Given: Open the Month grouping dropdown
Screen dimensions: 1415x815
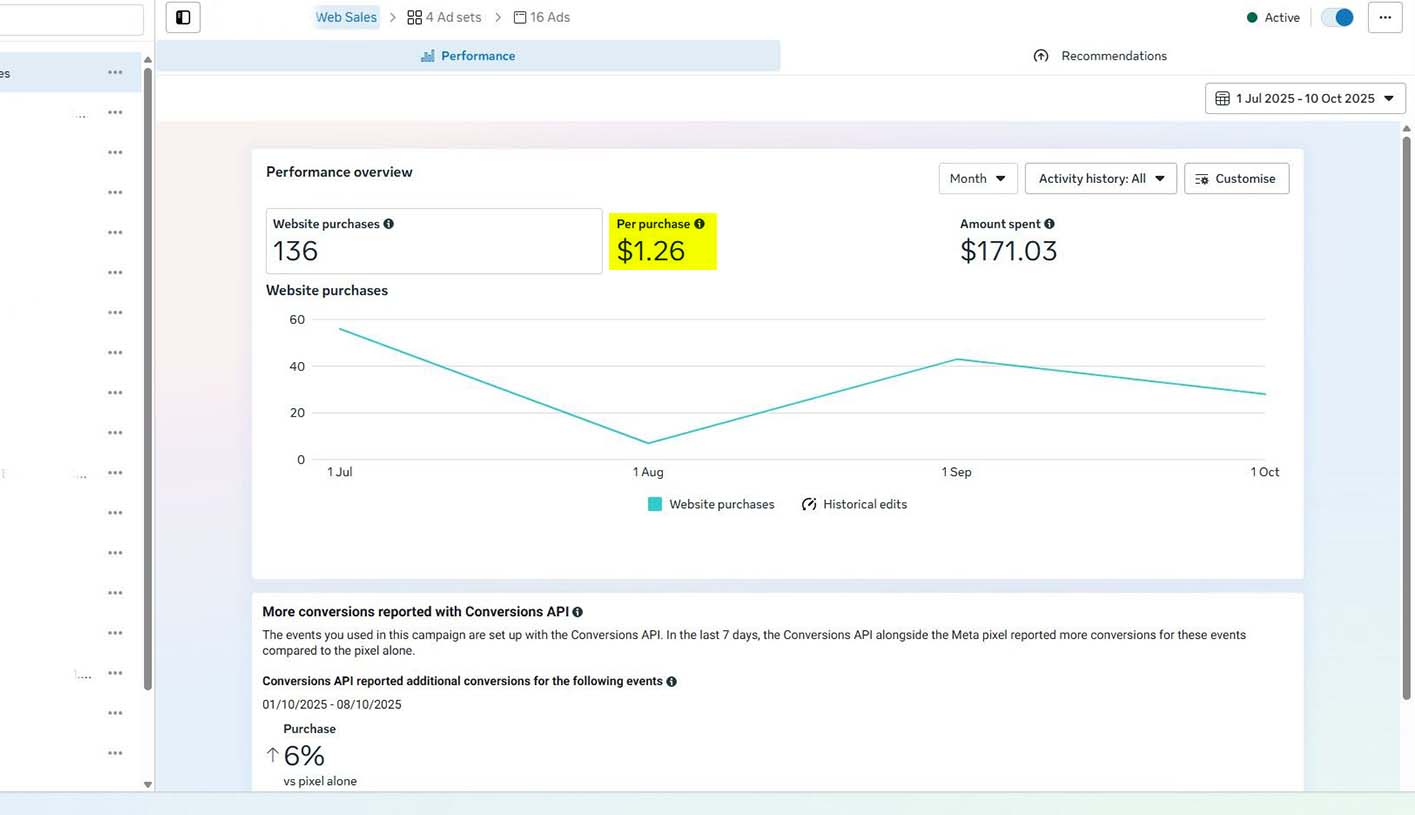Looking at the screenshot, I should (x=977, y=179).
